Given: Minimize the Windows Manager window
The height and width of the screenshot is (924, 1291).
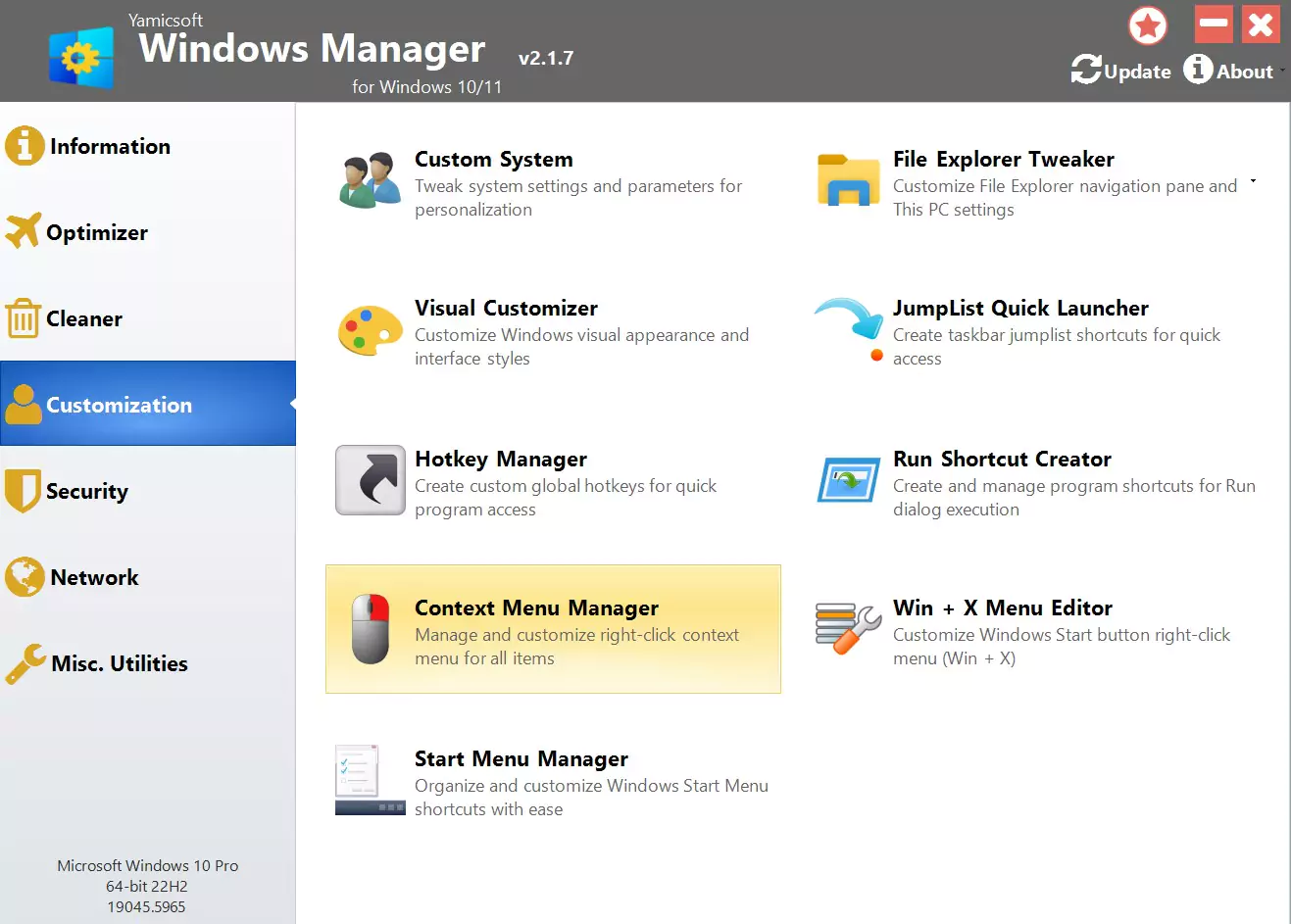Looking at the screenshot, I should click(1214, 24).
